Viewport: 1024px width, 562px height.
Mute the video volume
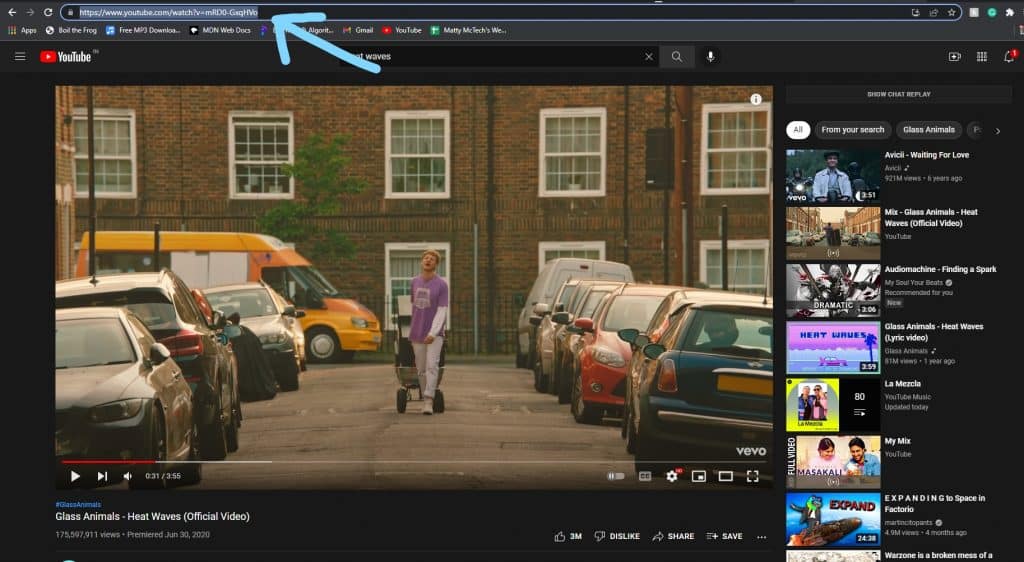127,476
